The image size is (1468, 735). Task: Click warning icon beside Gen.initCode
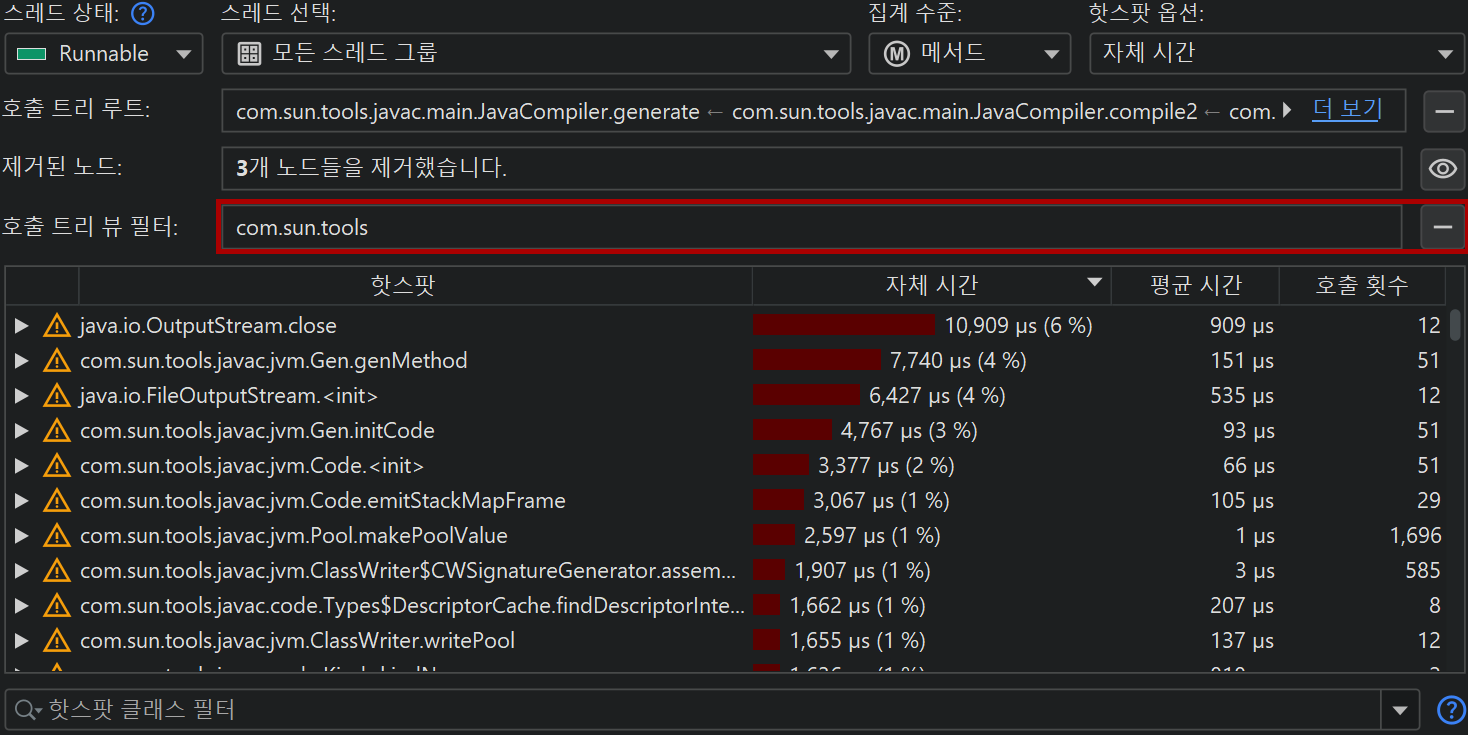[57, 430]
